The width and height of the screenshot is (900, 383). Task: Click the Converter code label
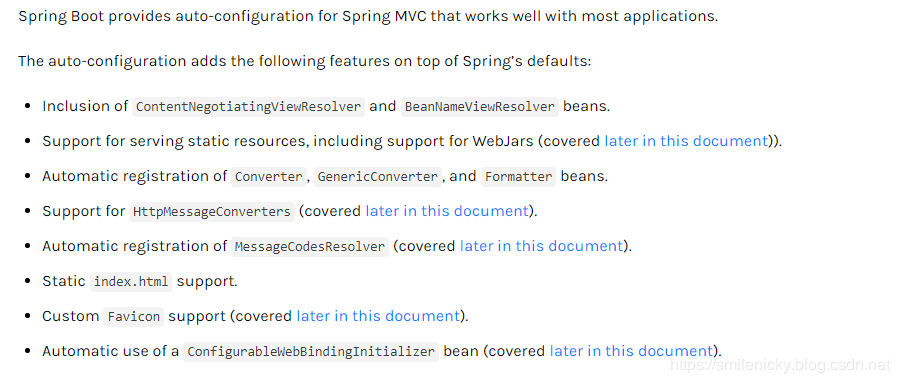[269, 177]
